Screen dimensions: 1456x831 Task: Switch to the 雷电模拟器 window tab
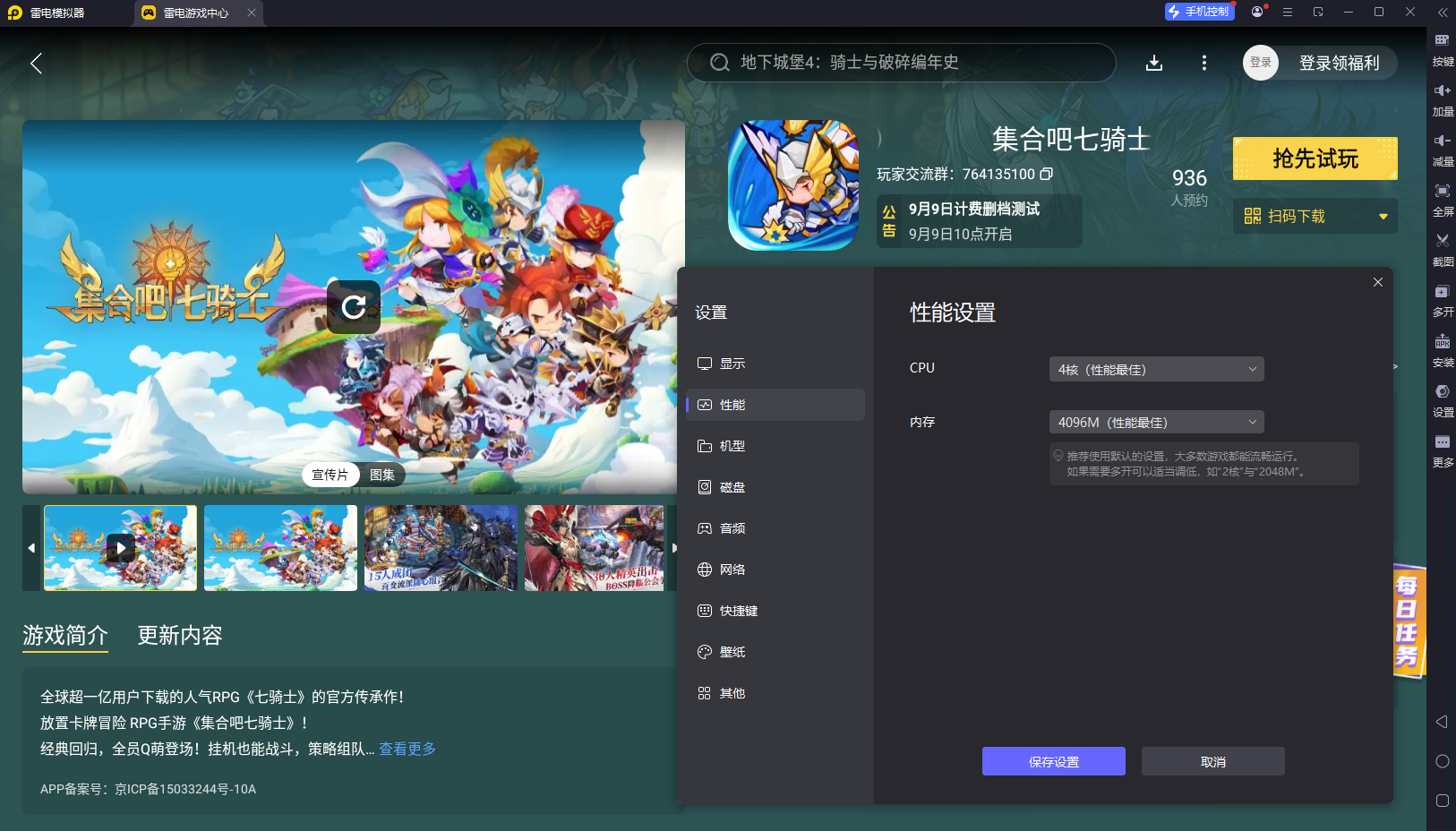point(57,13)
